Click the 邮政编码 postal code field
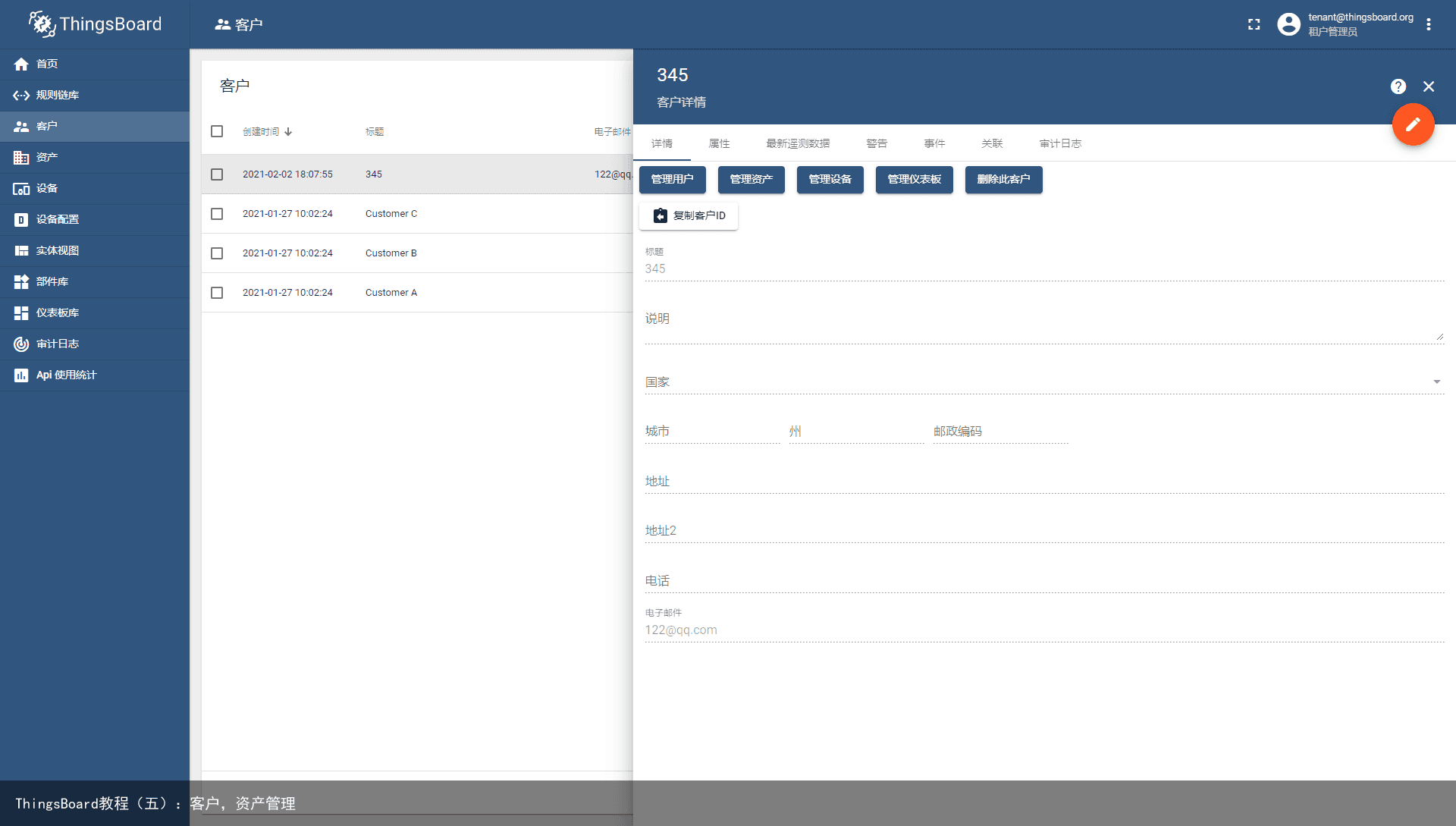 click(x=1000, y=432)
